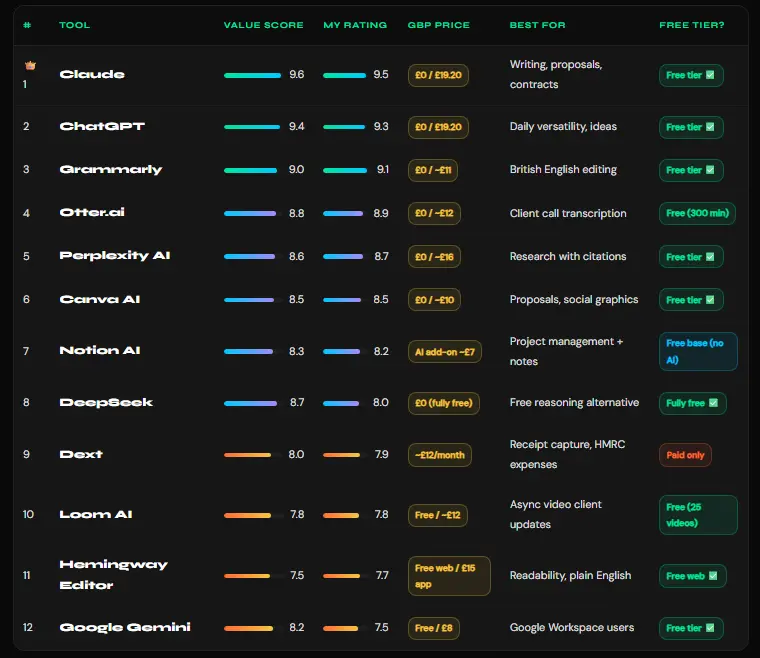Select the Loom AI tool name
This screenshot has height=658, width=760.
pos(95,515)
